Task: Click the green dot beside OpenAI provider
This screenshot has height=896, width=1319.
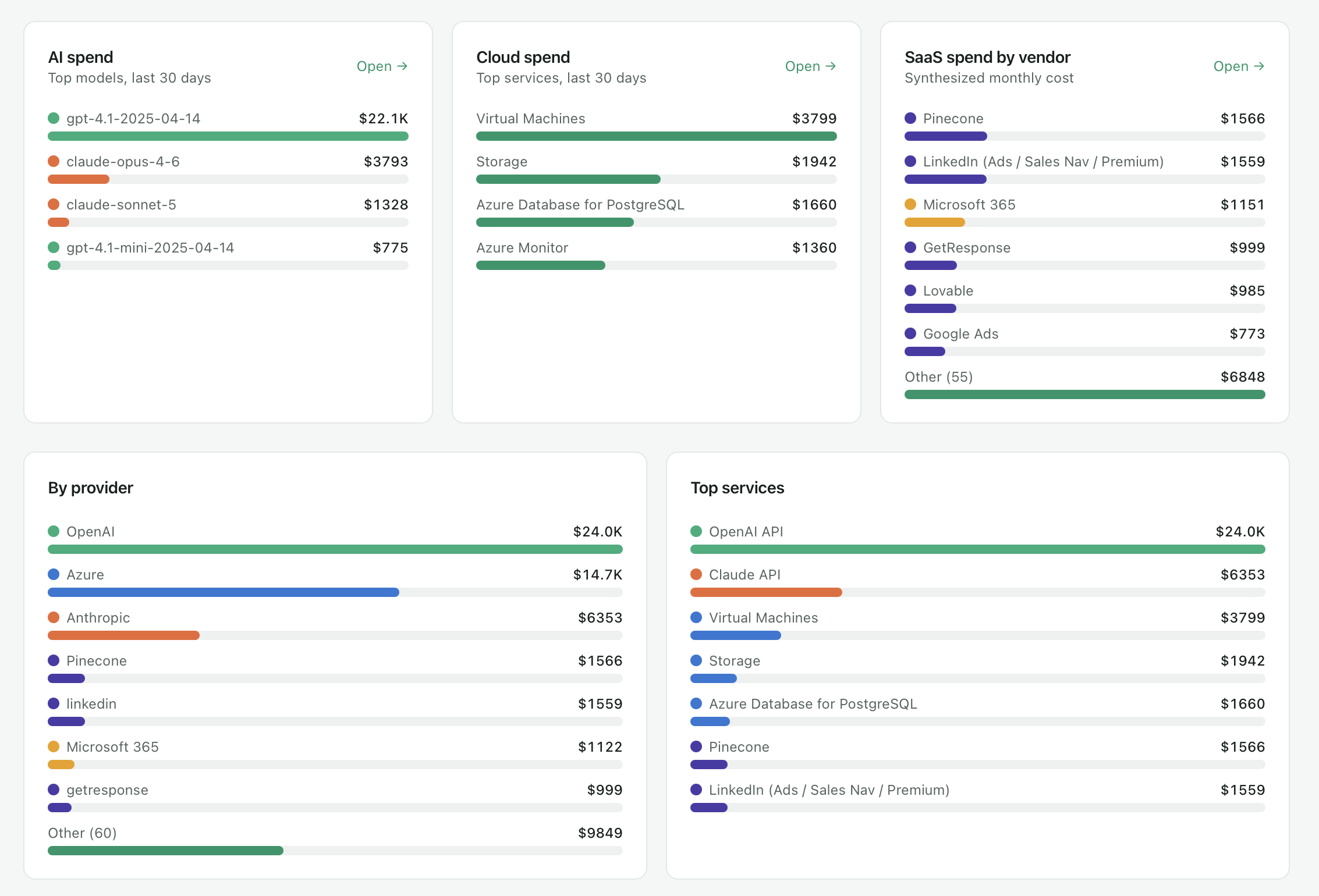Action: [x=54, y=531]
